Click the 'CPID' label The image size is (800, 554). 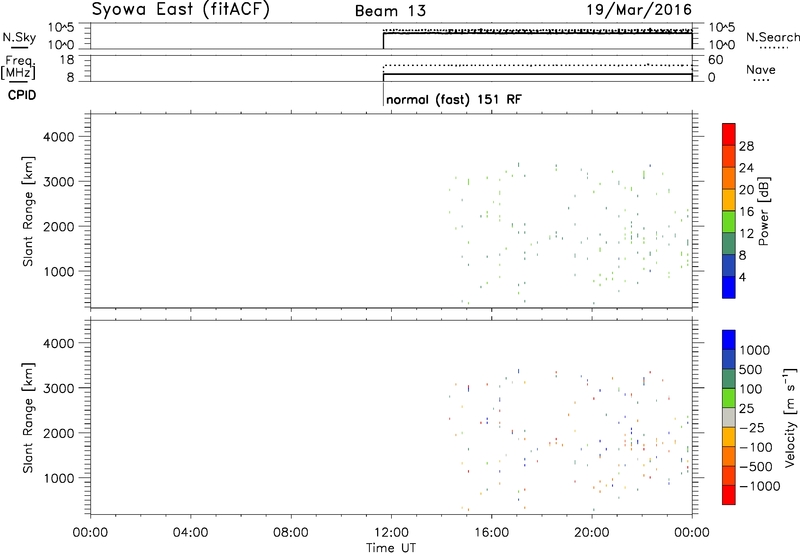22,95
